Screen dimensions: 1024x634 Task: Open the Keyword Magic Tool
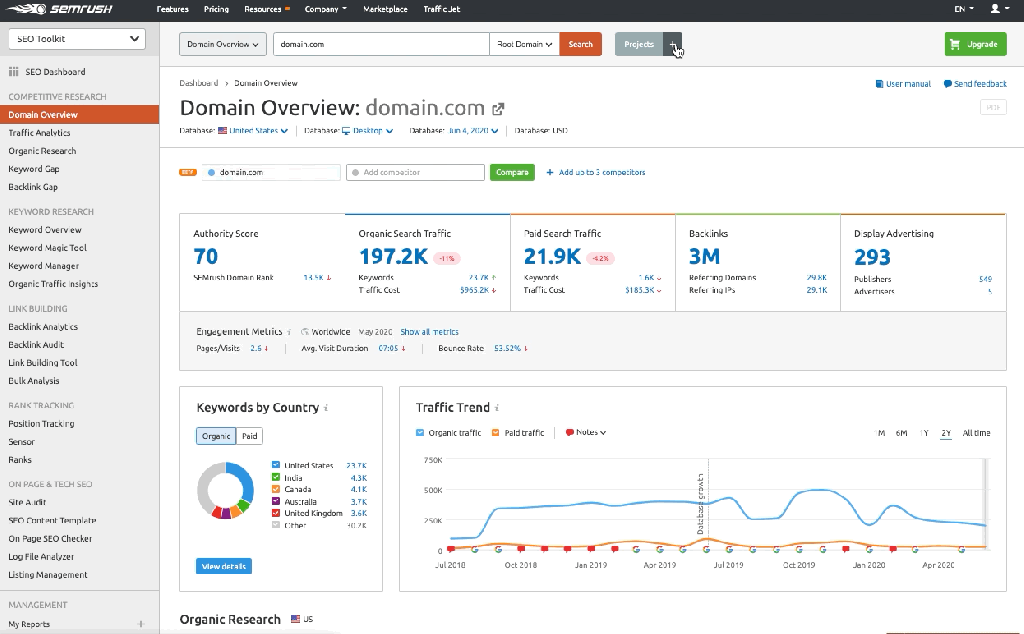coord(46,248)
